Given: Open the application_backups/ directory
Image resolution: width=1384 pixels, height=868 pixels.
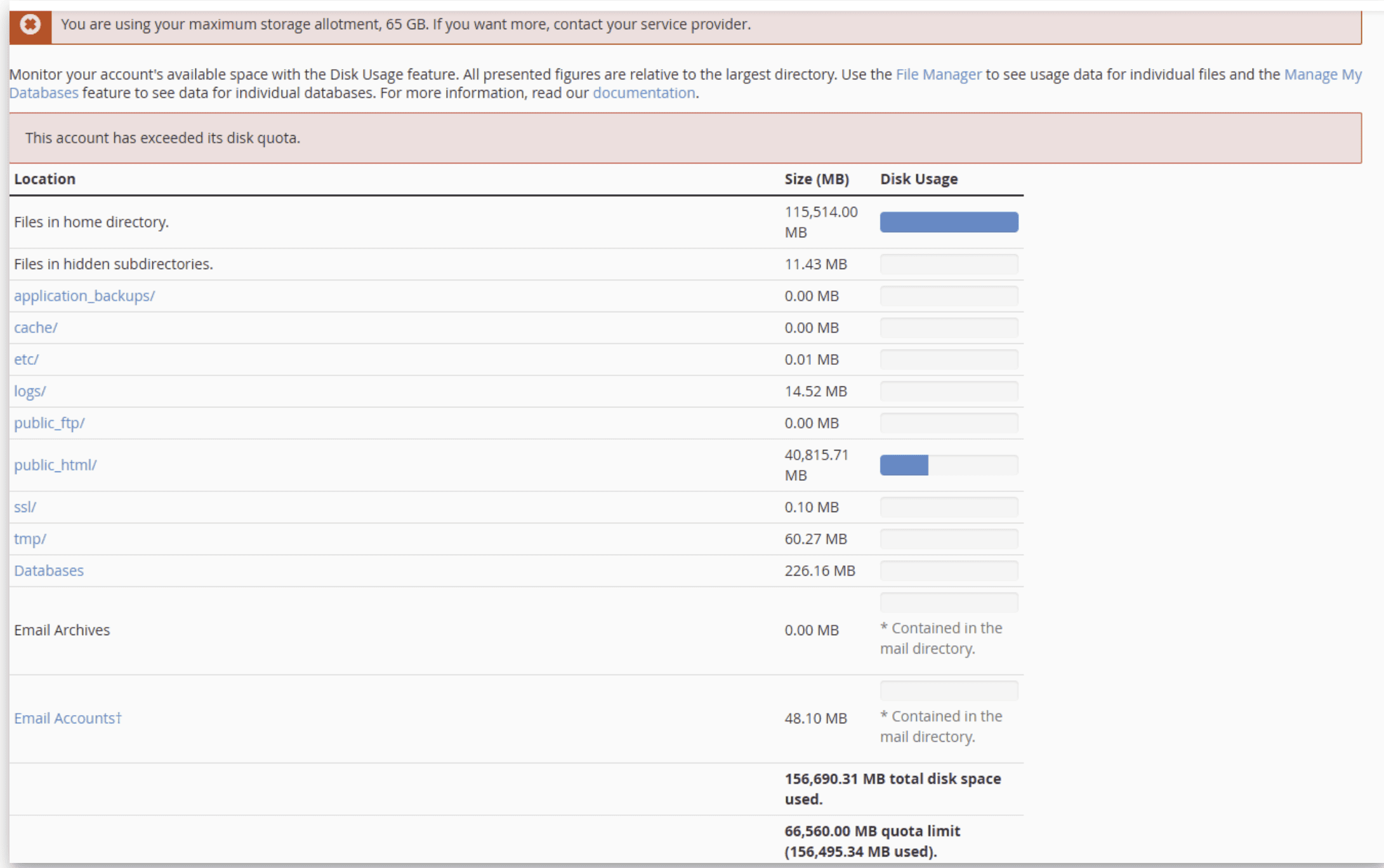Looking at the screenshot, I should 84,296.
